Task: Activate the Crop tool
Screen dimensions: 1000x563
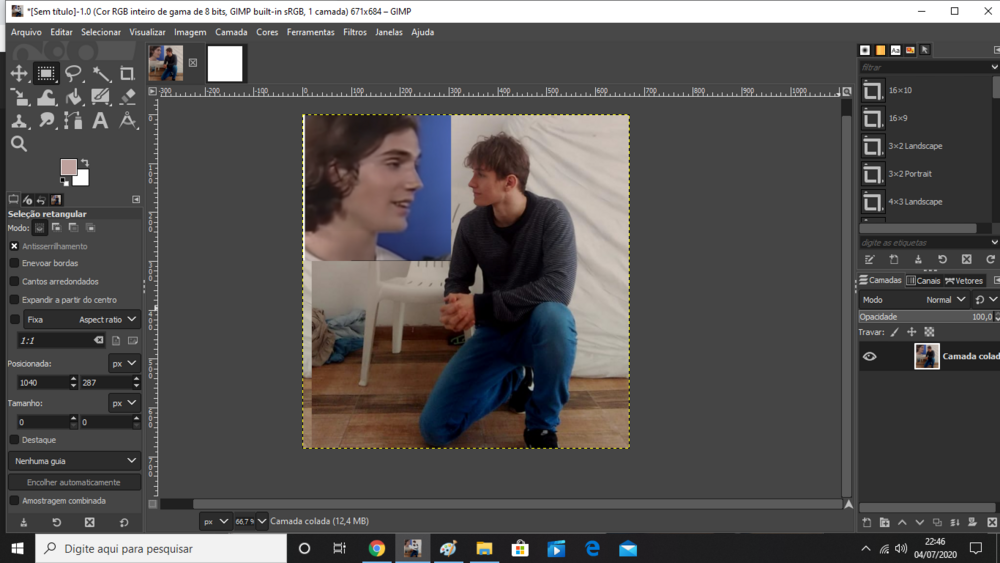Action: [127, 73]
